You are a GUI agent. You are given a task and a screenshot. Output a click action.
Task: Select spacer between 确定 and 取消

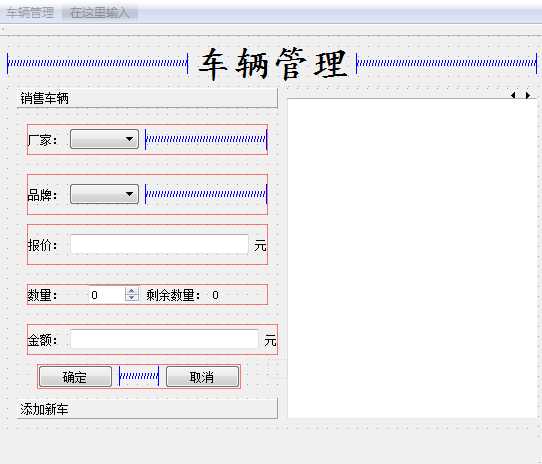pyautogui.click(x=139, y=376)
